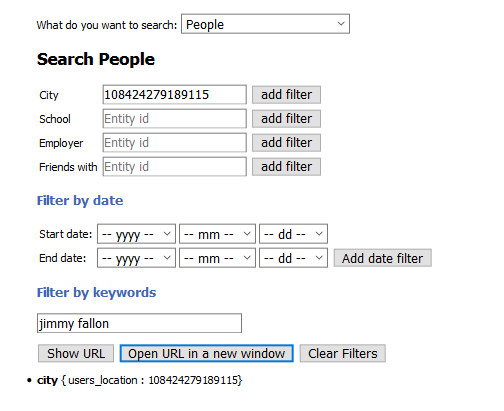Open URL in a new window
The width and height of the screenshot is (504, 411).
207,353
